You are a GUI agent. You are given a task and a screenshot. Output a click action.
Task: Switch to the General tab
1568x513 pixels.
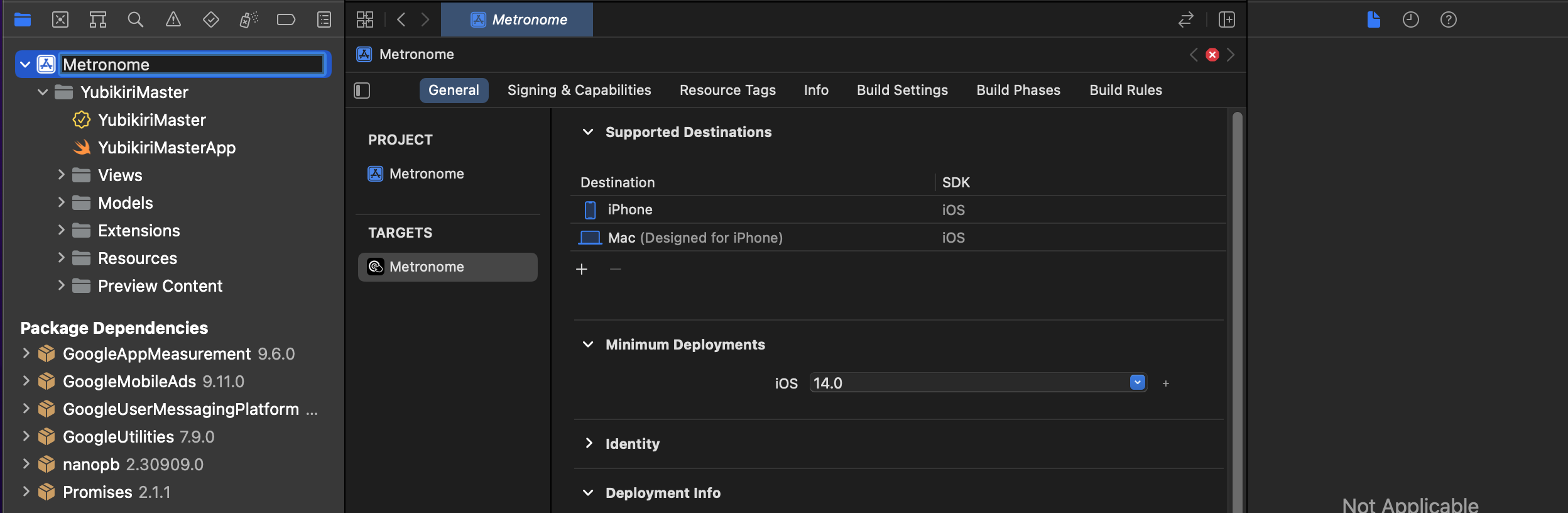(454, 91)
